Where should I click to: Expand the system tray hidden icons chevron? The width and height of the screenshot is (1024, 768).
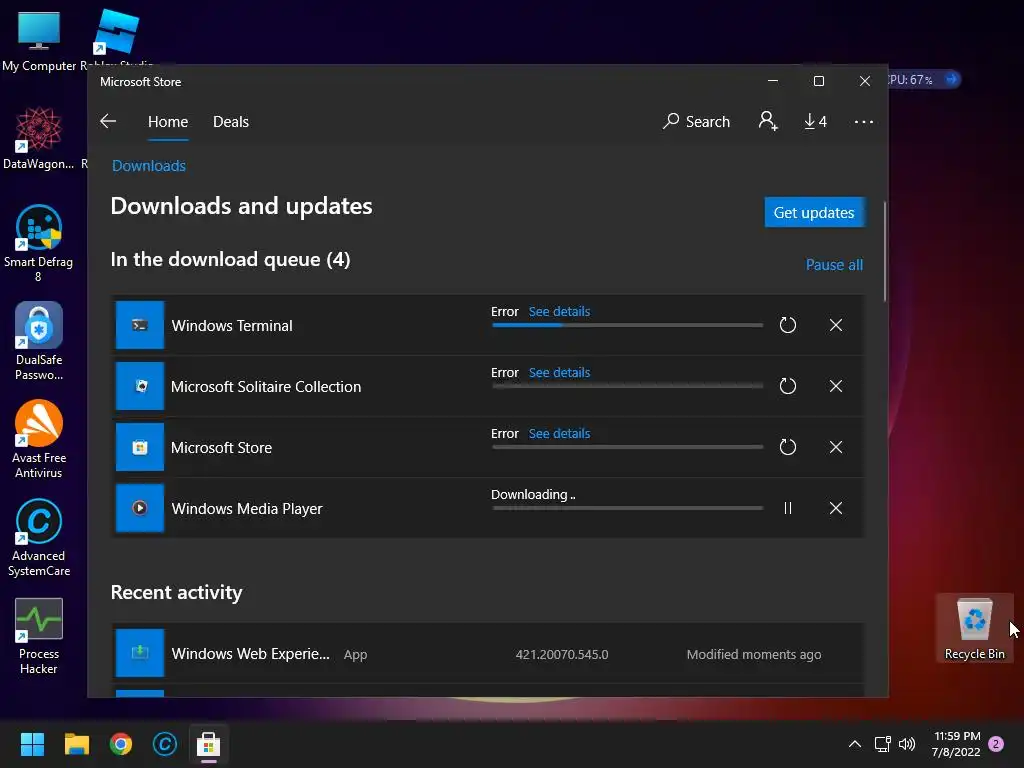click(854, 744)
